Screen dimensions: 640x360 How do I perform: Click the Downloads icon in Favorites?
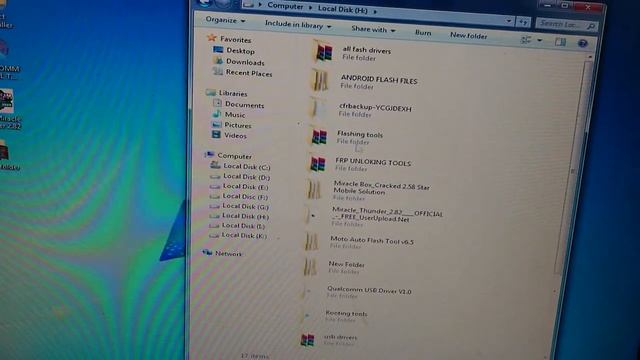[x=219, y=61]
